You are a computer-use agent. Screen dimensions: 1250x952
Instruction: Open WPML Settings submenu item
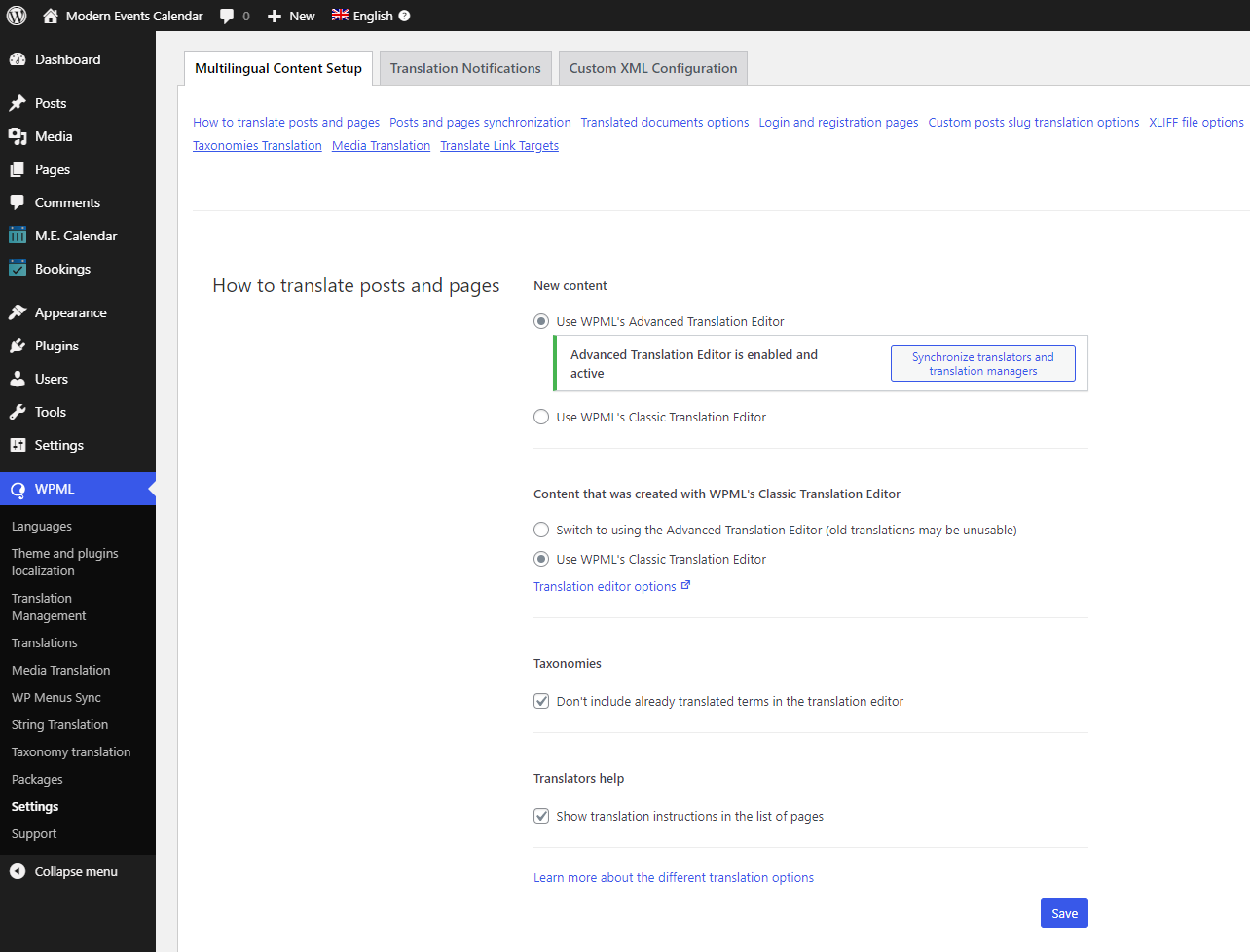[x=35, y=807]
